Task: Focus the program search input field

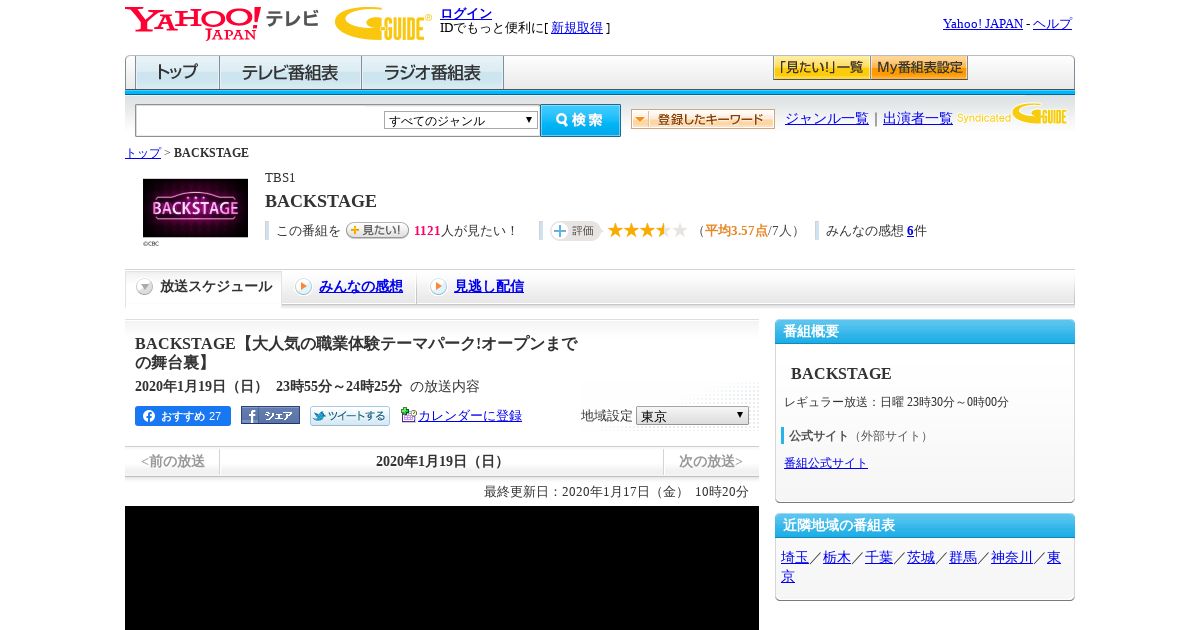Action: pos(259,120)
